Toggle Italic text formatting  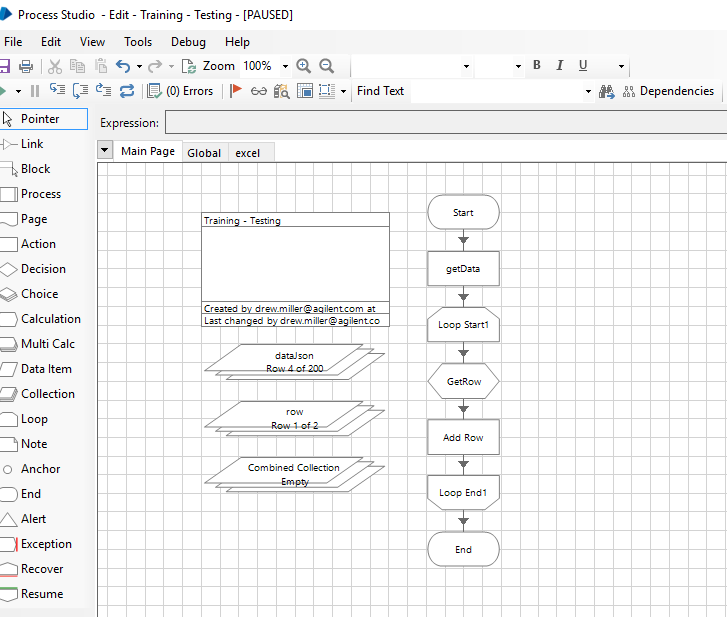(560, 66)
